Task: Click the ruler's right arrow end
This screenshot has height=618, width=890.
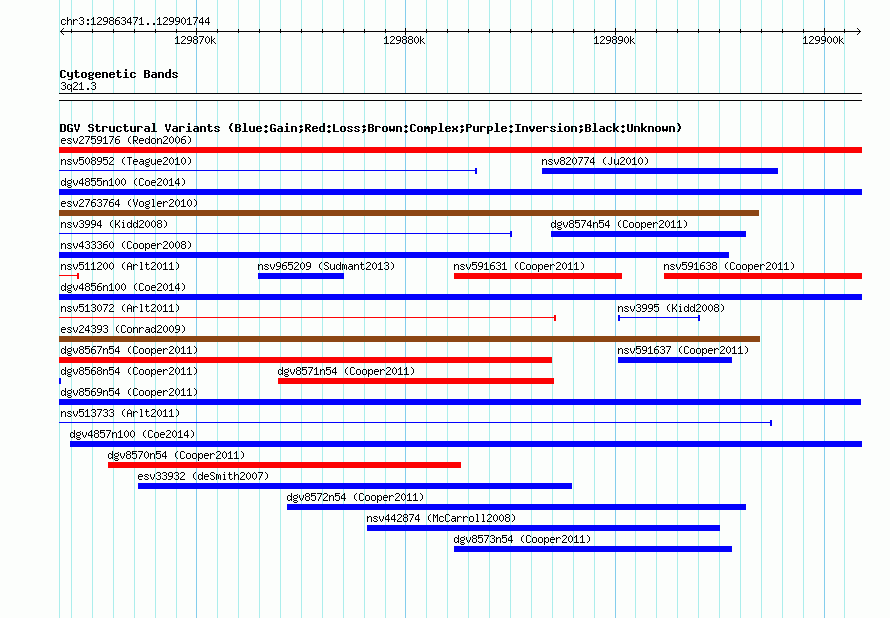Action: [859, 31]
